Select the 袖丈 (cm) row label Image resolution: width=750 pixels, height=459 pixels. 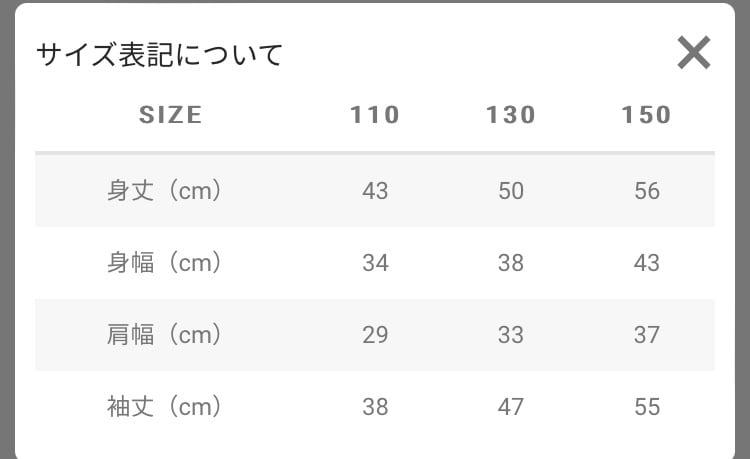coord(164,406)
